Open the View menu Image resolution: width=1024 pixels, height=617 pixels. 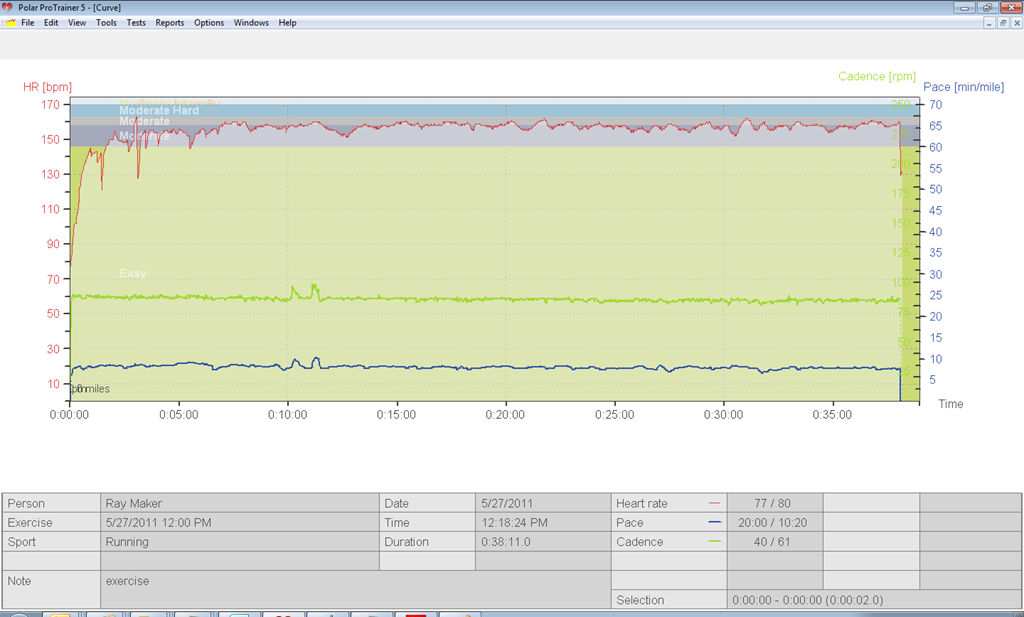77,23
